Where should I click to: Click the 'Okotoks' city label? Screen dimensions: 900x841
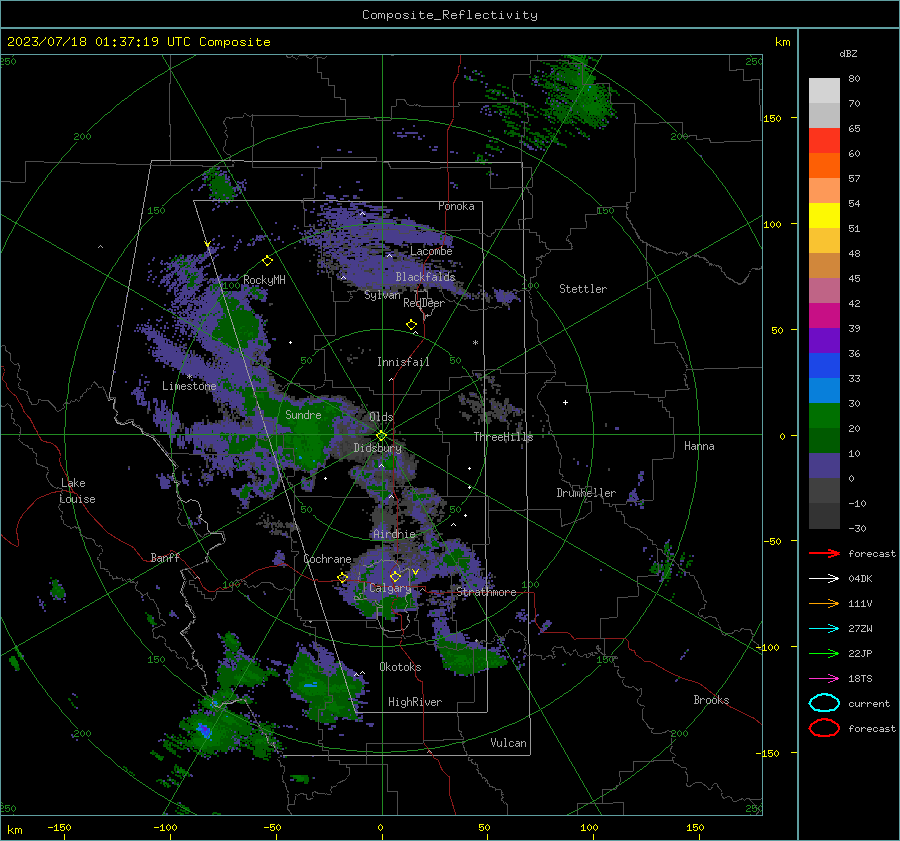coord(400,667)
